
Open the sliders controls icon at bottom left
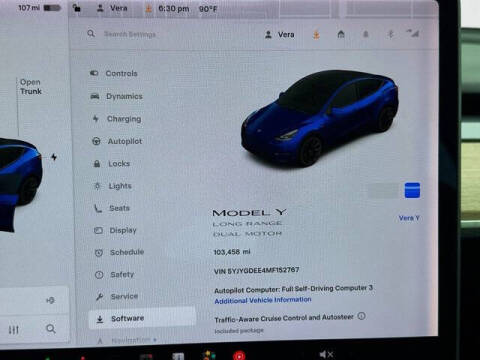click(14, 330)
